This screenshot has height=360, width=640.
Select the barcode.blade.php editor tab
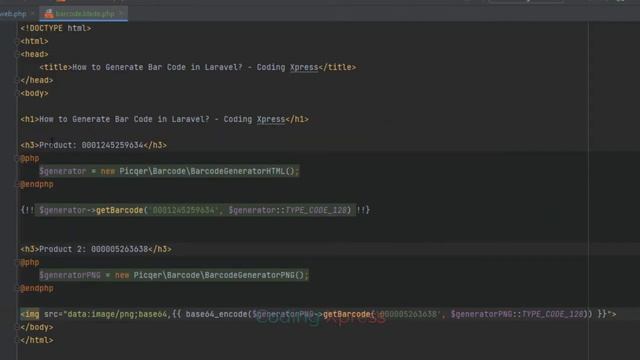click(x=85, y=14)
